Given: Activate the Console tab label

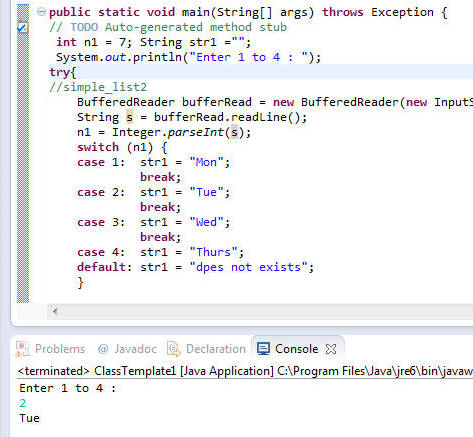Looking at the screenshot, I should coord(296,349).
